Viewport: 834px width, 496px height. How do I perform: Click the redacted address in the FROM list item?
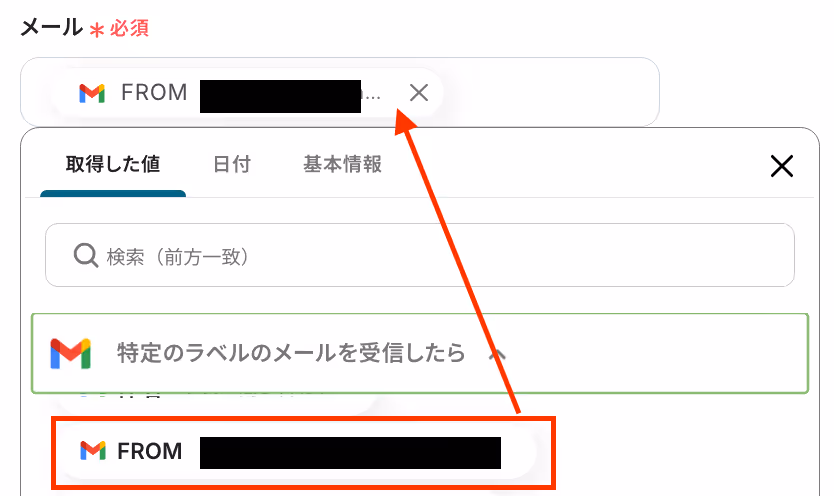coord(350,452)
